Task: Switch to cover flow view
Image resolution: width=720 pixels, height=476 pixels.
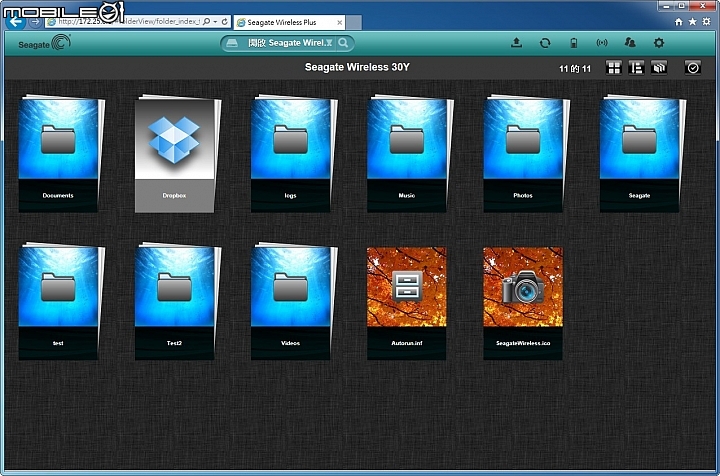Action: click(658, 68)
